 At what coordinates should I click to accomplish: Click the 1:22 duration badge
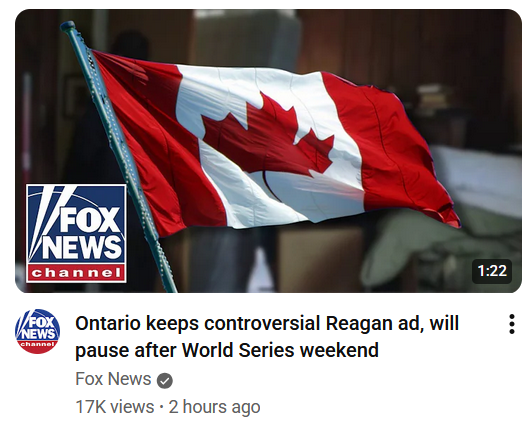click(x=492, y=271)
